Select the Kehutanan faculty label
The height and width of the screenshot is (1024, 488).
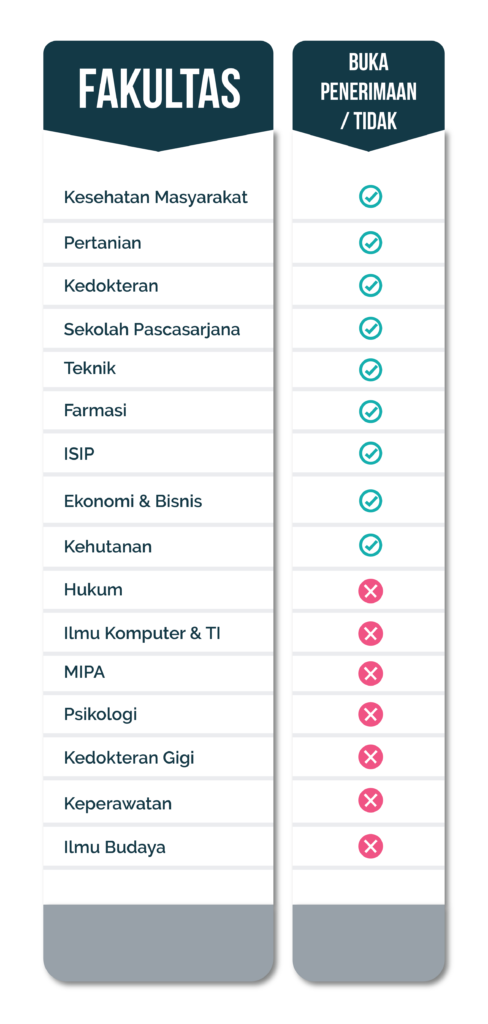(x=108, y=546)
